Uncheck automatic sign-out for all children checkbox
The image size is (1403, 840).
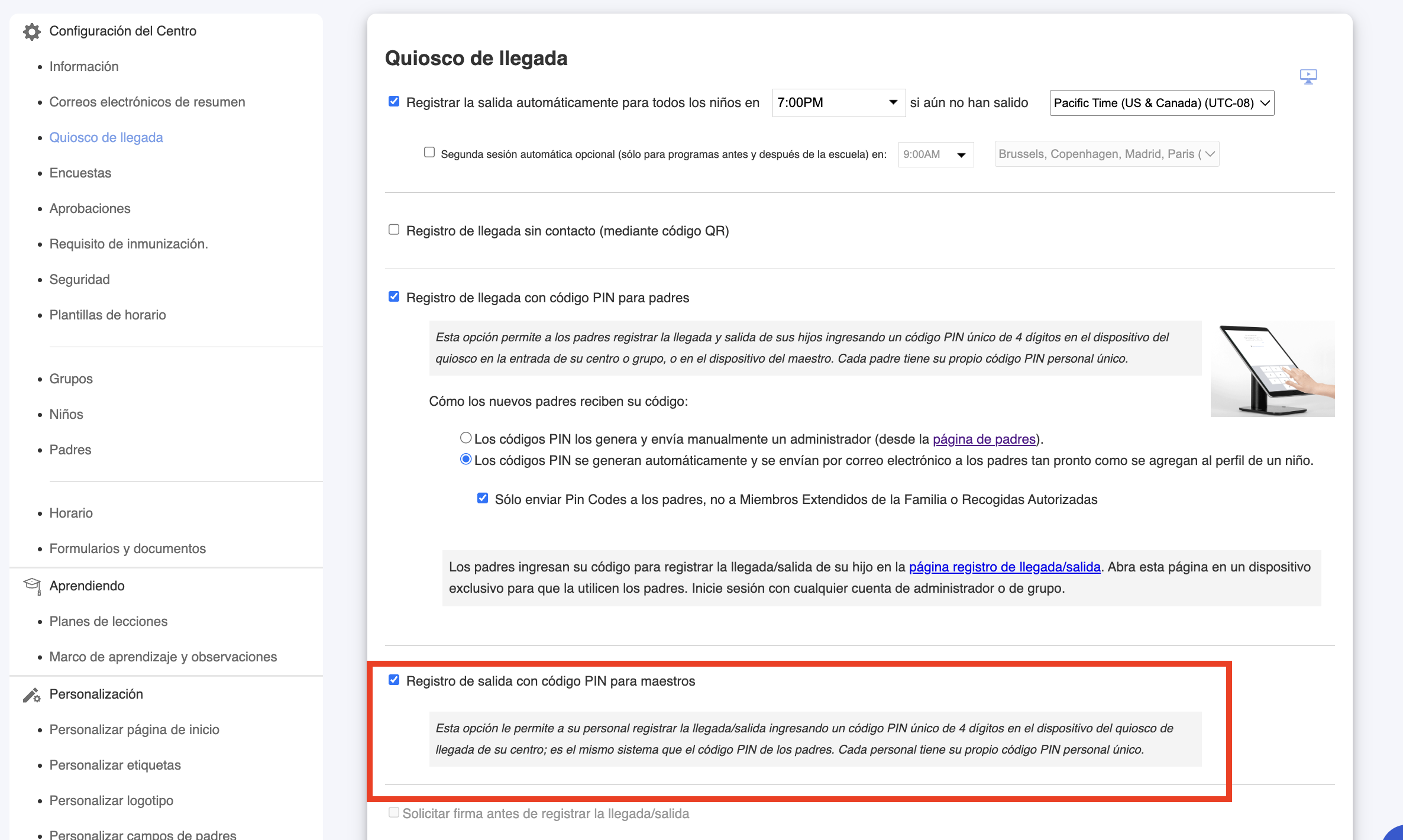click(394, 102)
